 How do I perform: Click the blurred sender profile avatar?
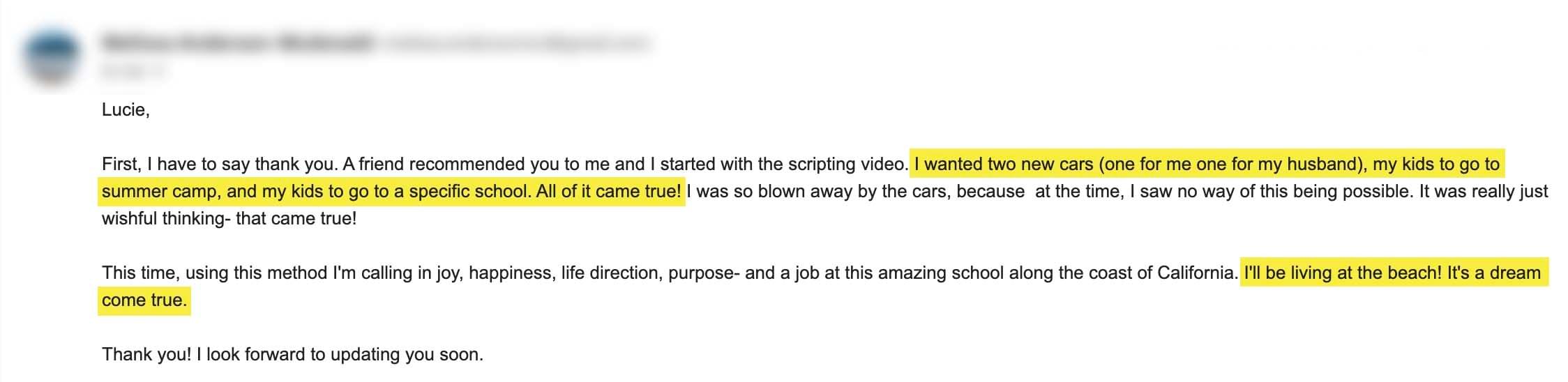click(x=51, y=54)
